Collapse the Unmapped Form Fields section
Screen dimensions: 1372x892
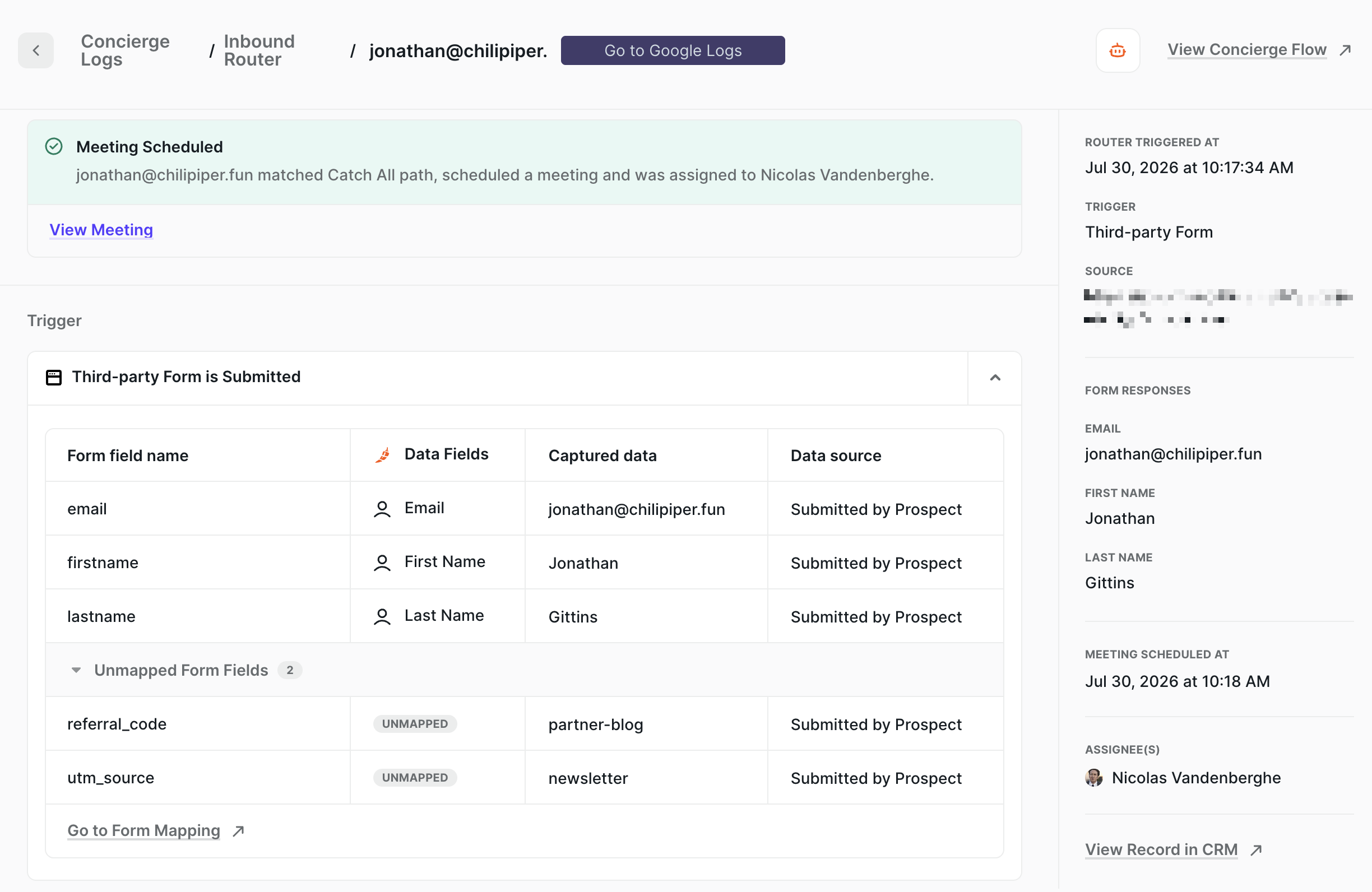tap(76, 670)
